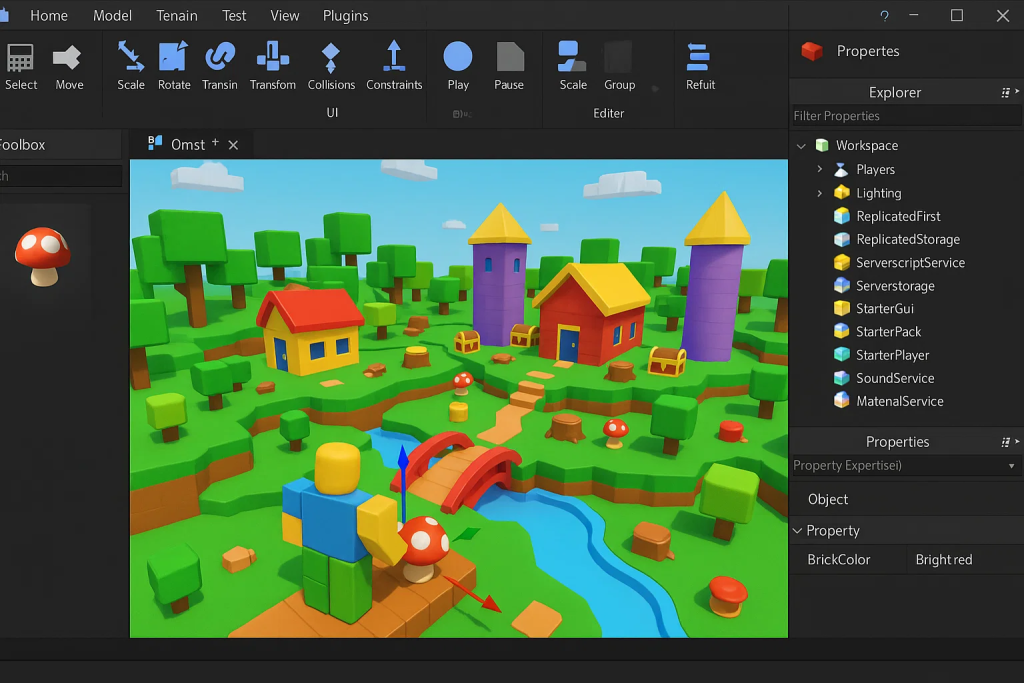This screenshot has width=1024, height=683.
Task: Start the game with Play
Action: (x=458, y=66)
